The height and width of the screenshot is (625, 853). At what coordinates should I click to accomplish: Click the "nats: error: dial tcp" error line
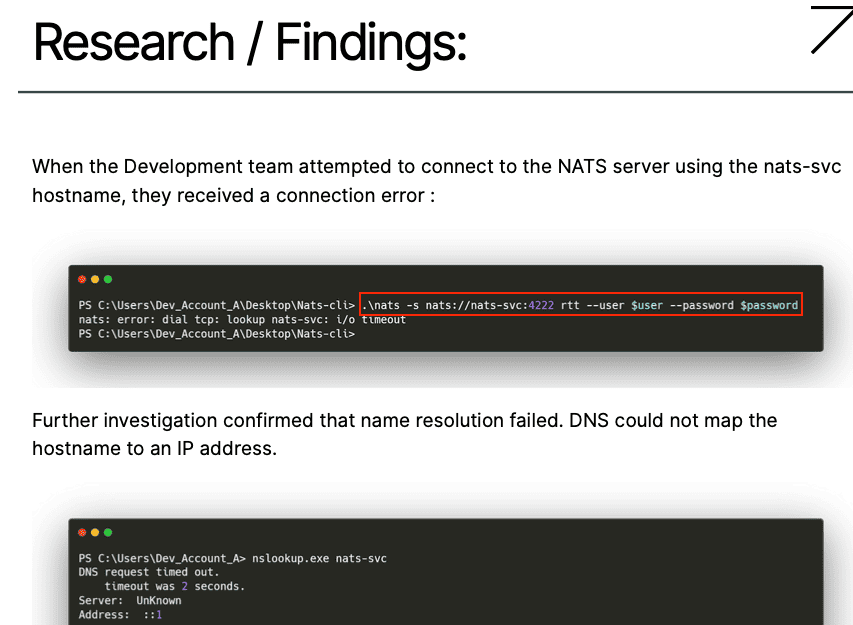tap(242, 320)
